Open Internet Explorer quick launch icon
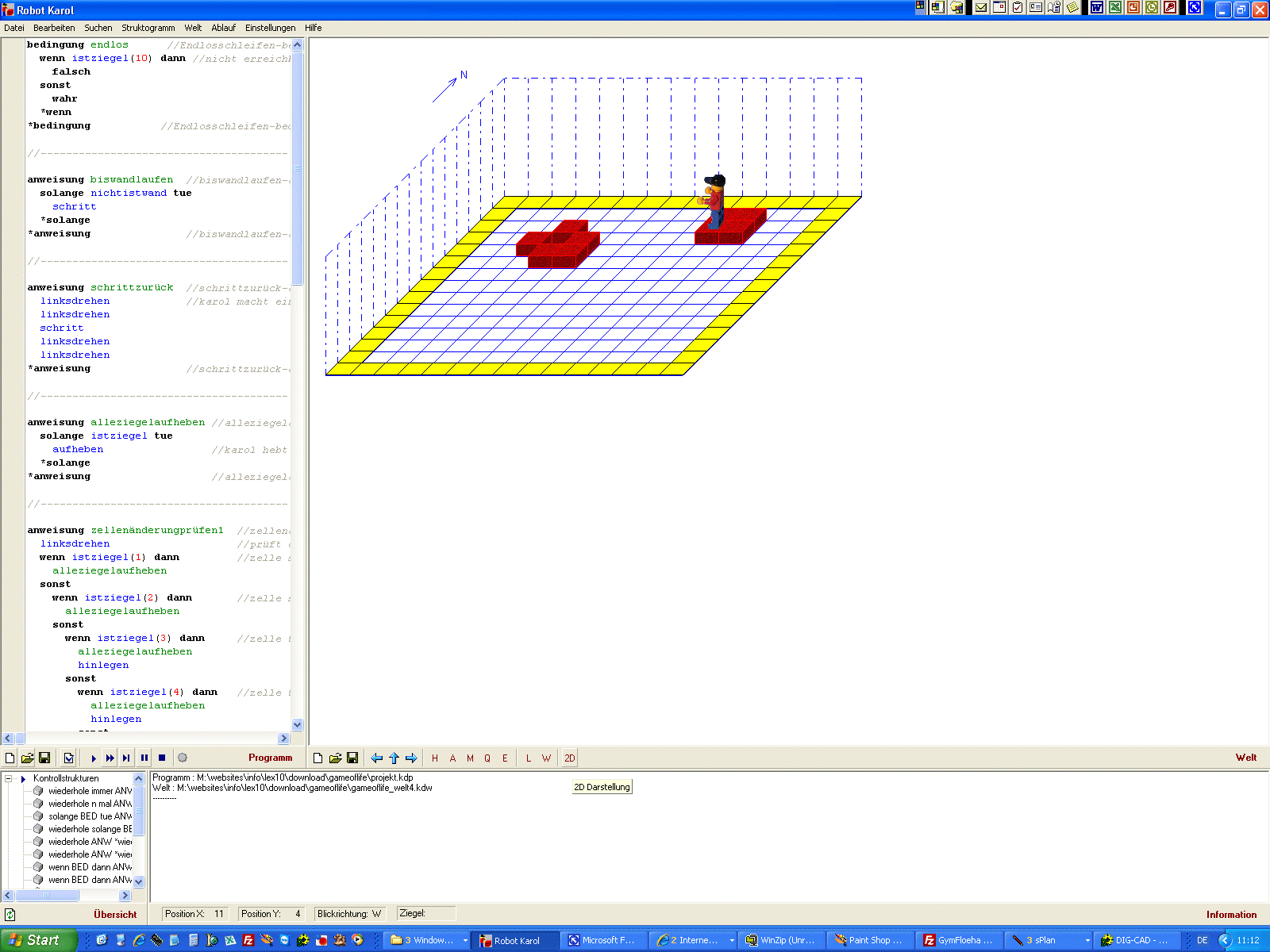Viewport: 1270px width, 952px height. coord(139,940)
